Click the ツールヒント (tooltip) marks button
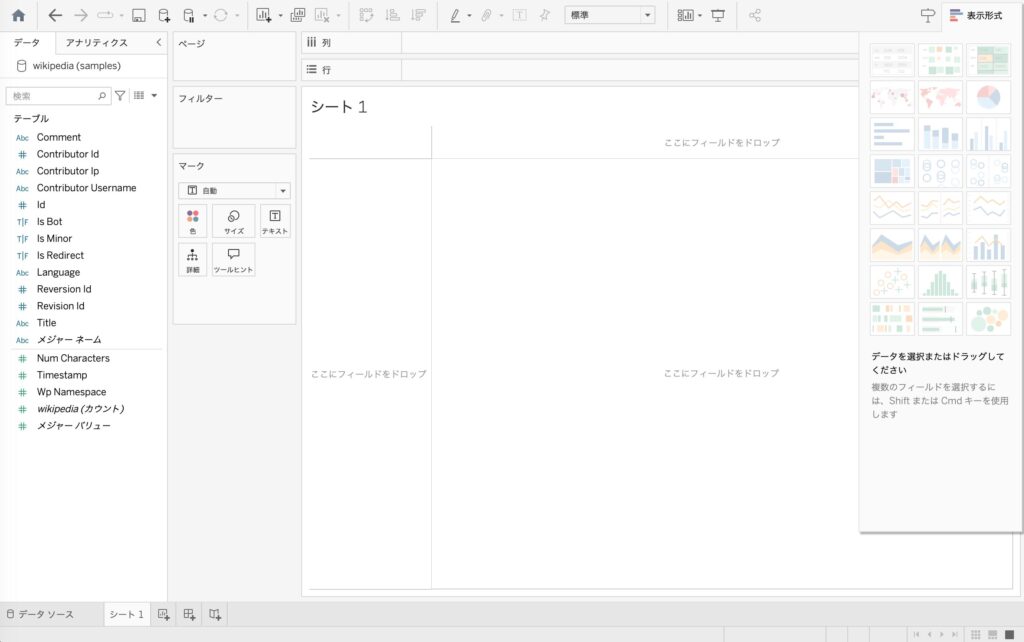The width and height of the screenshot is (1024, 642). (x=234, y=259)
